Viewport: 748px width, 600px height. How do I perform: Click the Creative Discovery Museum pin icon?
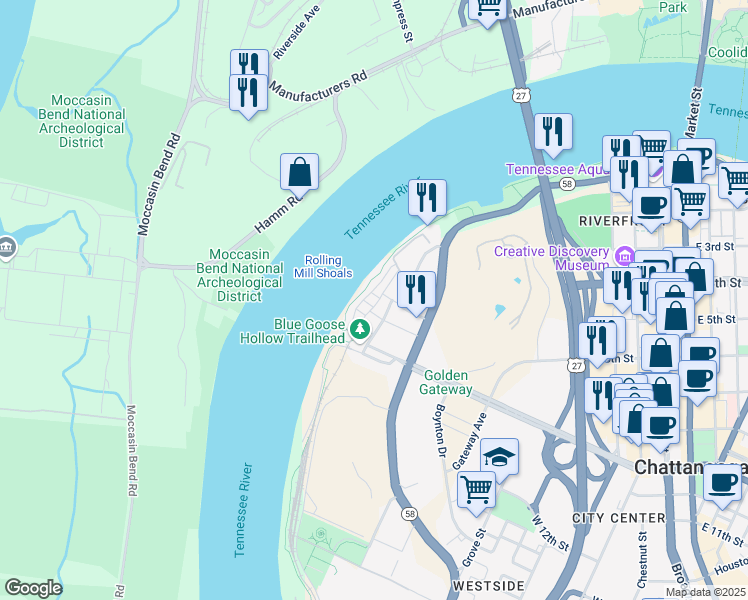coord(624,256)
